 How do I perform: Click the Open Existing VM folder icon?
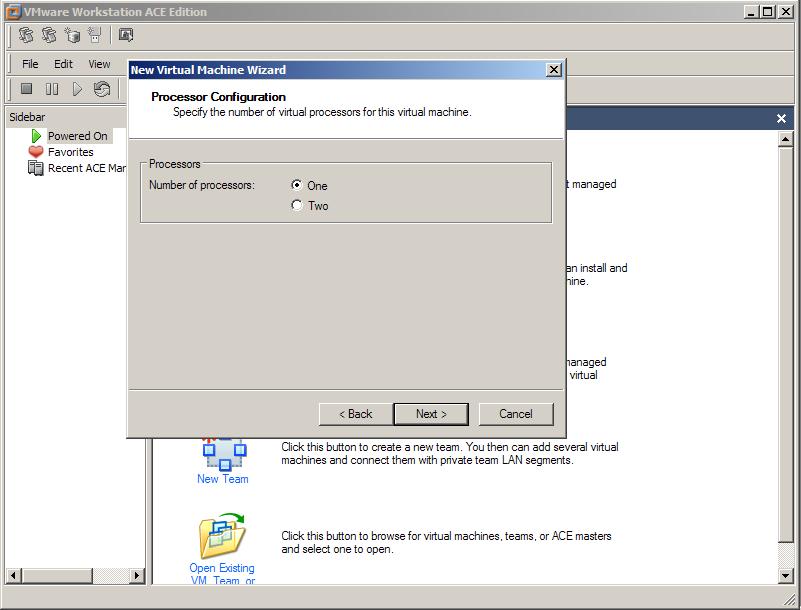222,537
